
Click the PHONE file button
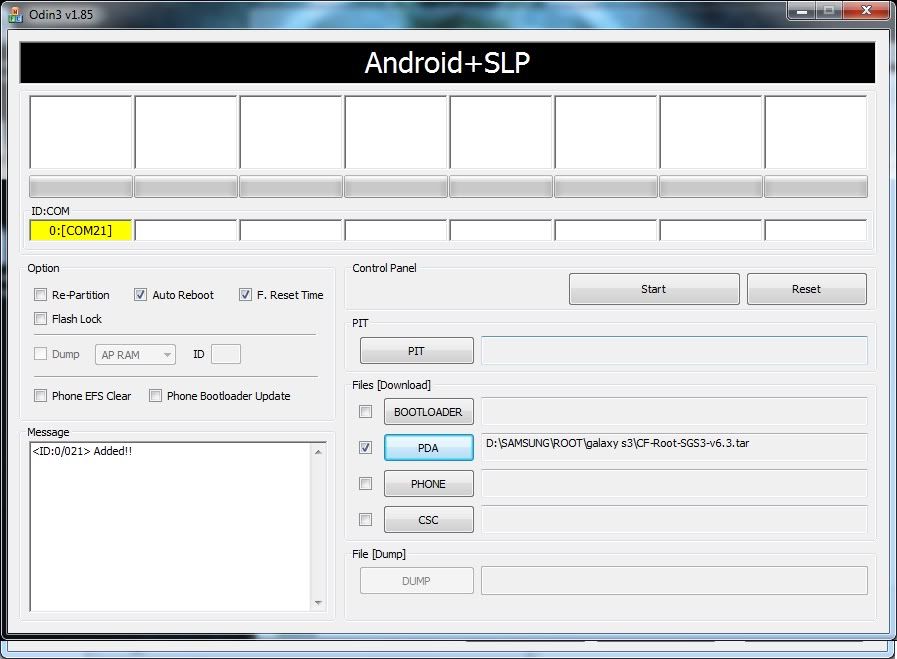coord(429,484)
